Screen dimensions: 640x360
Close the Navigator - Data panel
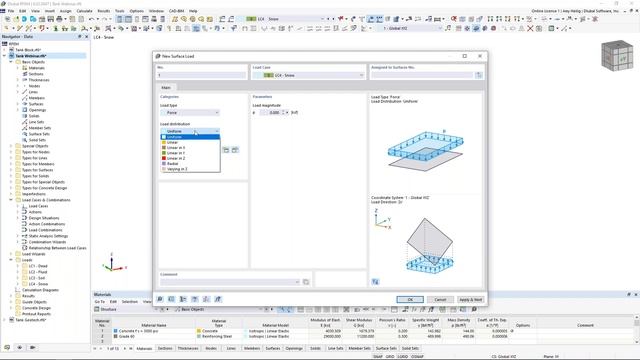86,37
